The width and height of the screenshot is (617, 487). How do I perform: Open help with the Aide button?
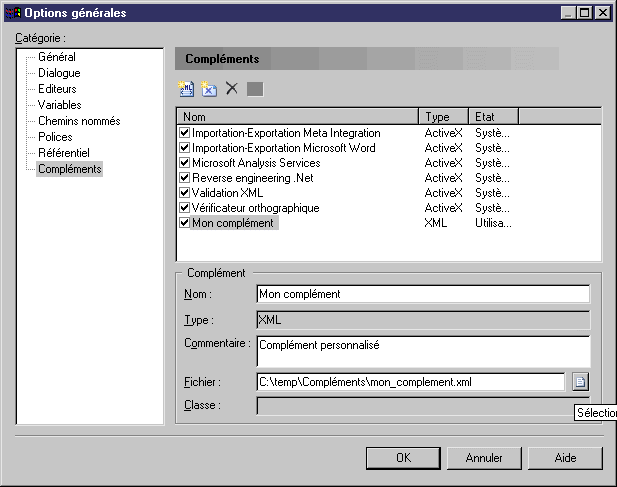(x=566, y=458)
